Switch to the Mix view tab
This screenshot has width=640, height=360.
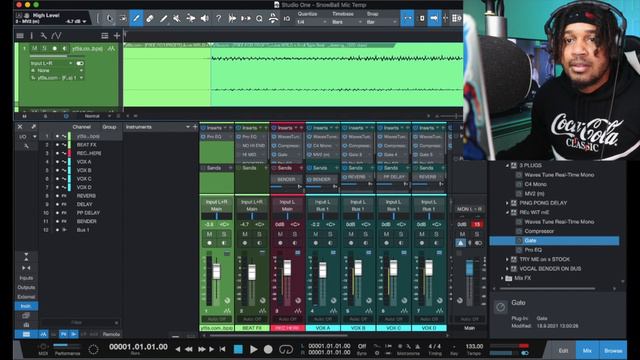(587, 350)
